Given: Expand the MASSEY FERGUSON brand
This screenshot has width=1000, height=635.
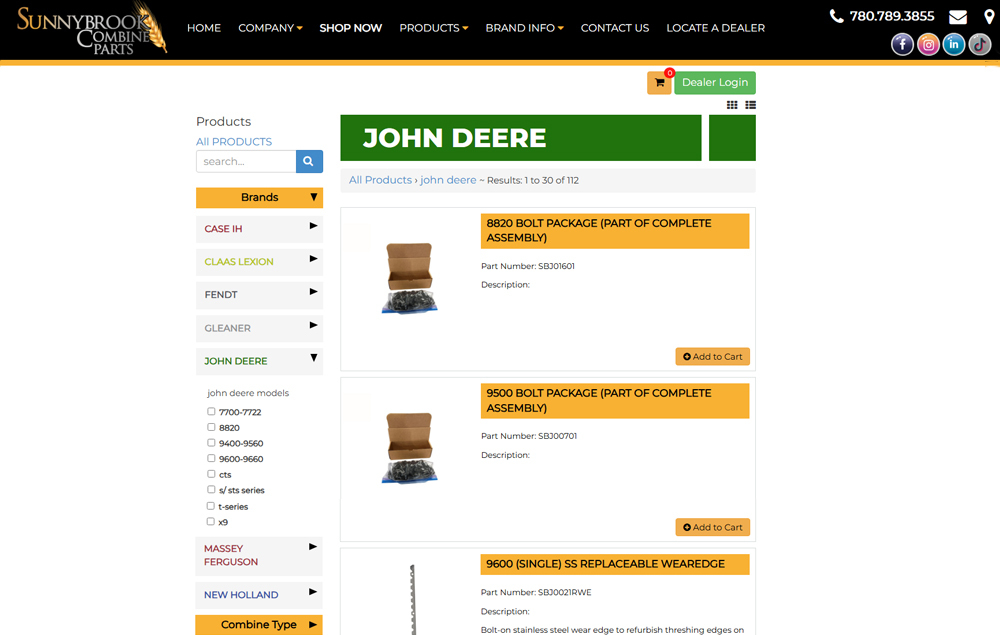Looking at the screenshot, I should click(259, 556).
